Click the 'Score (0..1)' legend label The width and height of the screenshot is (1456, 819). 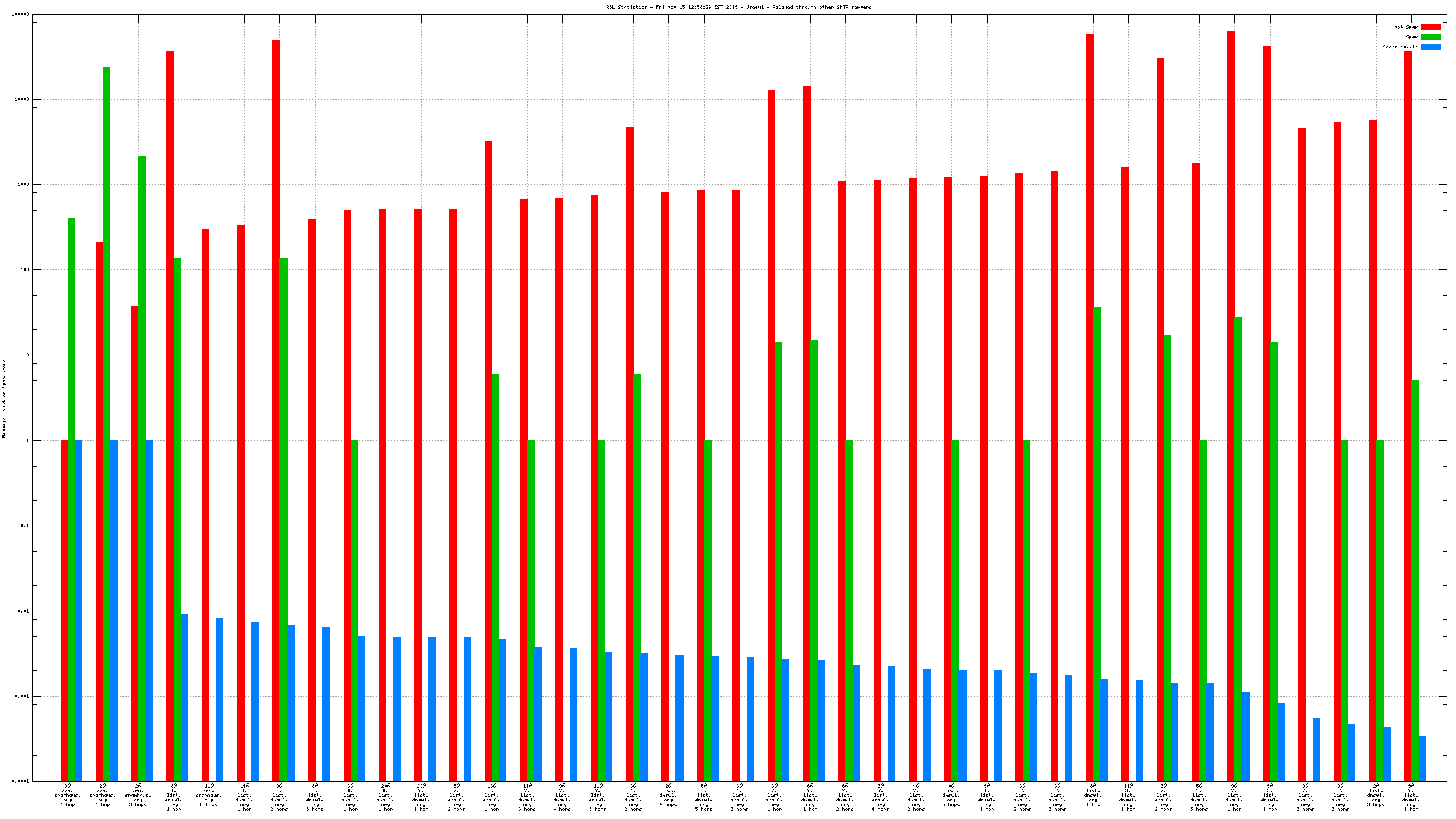click(x=1399, y=47)
